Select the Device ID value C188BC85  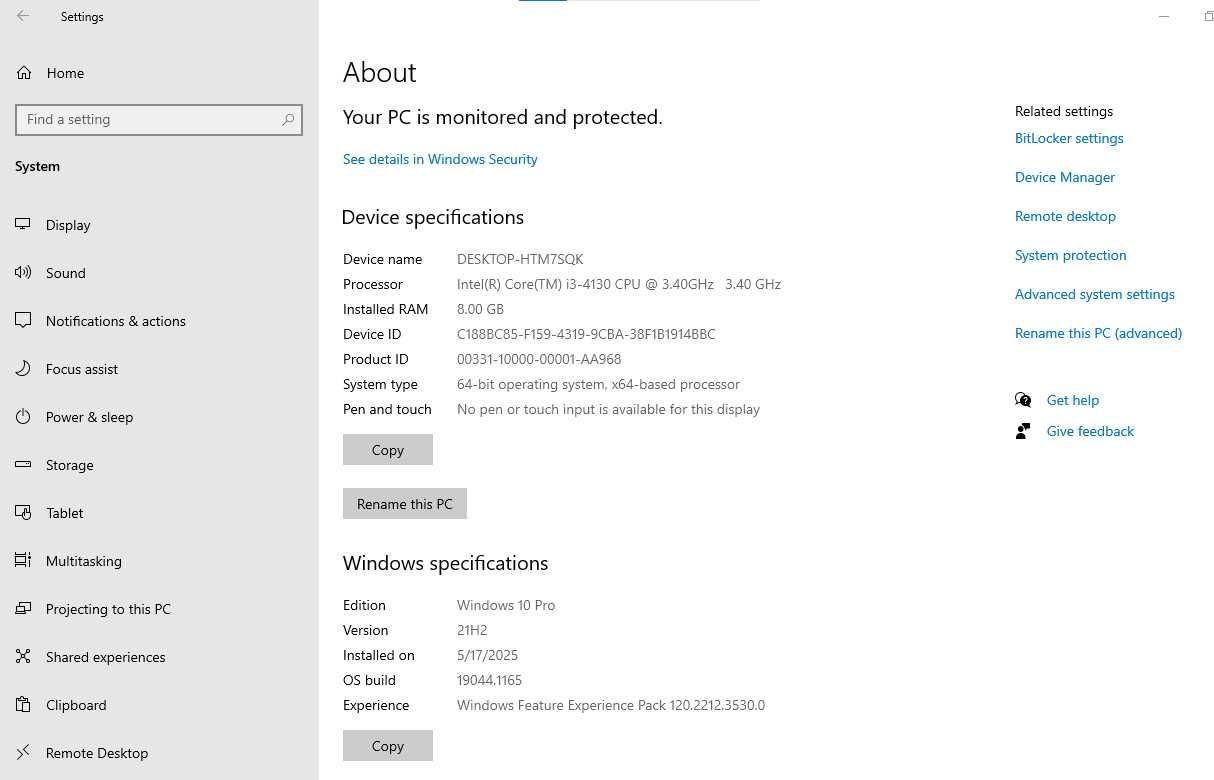pos(586,334)
